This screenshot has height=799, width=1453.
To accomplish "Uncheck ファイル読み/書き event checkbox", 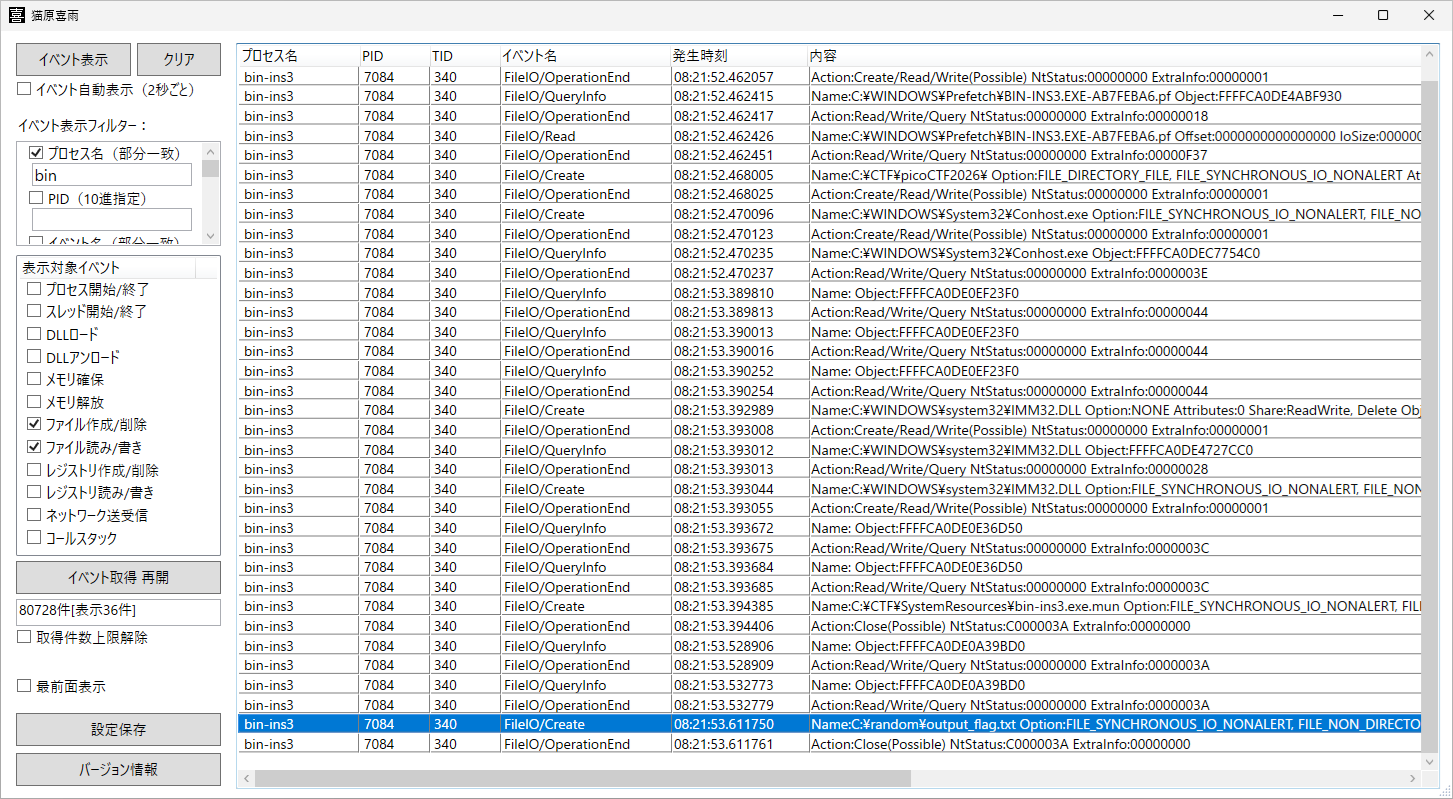I will [x=35, y=447].
